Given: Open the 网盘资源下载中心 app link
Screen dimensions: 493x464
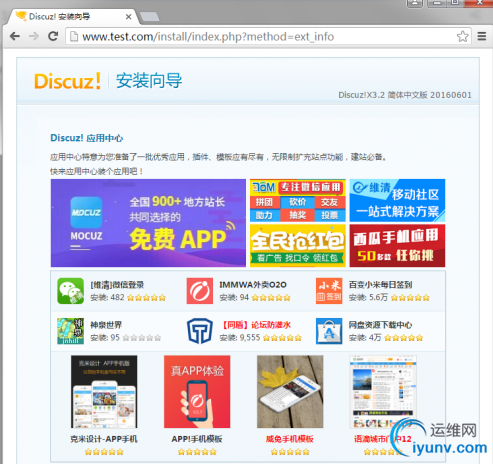Looking at the screenshot, I should click(x=380, y=325).
